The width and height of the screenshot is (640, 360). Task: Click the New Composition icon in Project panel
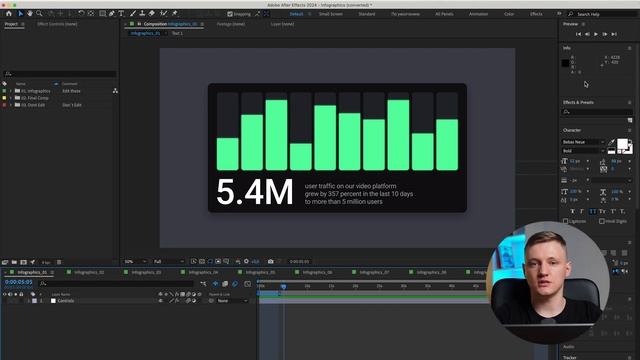(x=23, y=262)
